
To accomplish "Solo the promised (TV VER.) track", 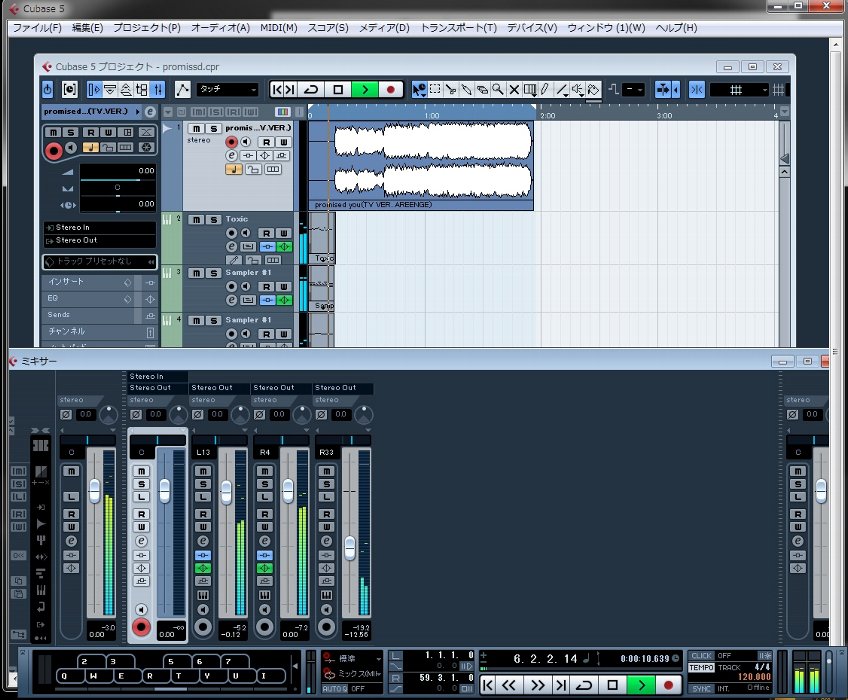I will point(213,128).
